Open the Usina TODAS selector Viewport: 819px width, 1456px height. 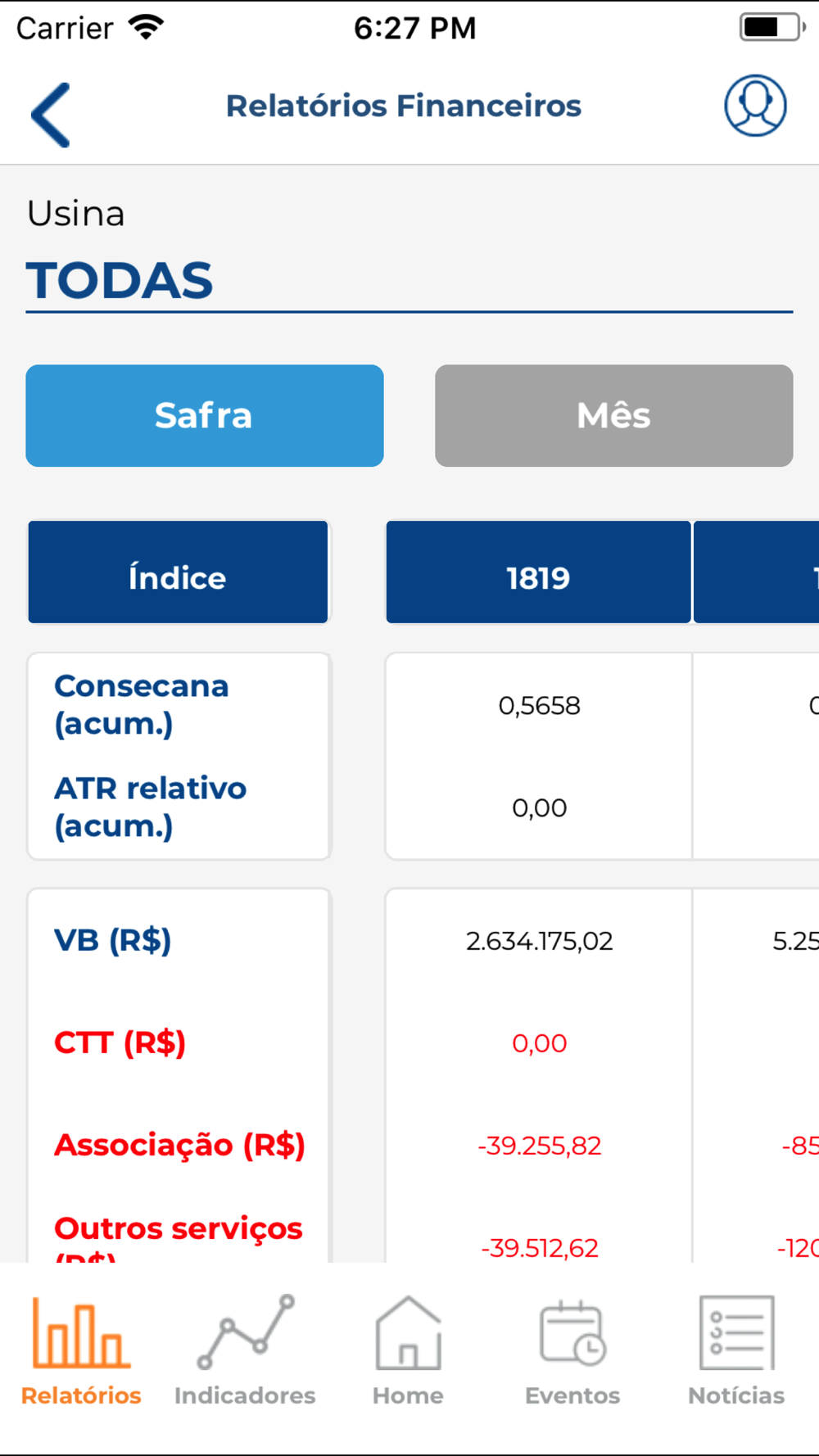coord(409,280)
